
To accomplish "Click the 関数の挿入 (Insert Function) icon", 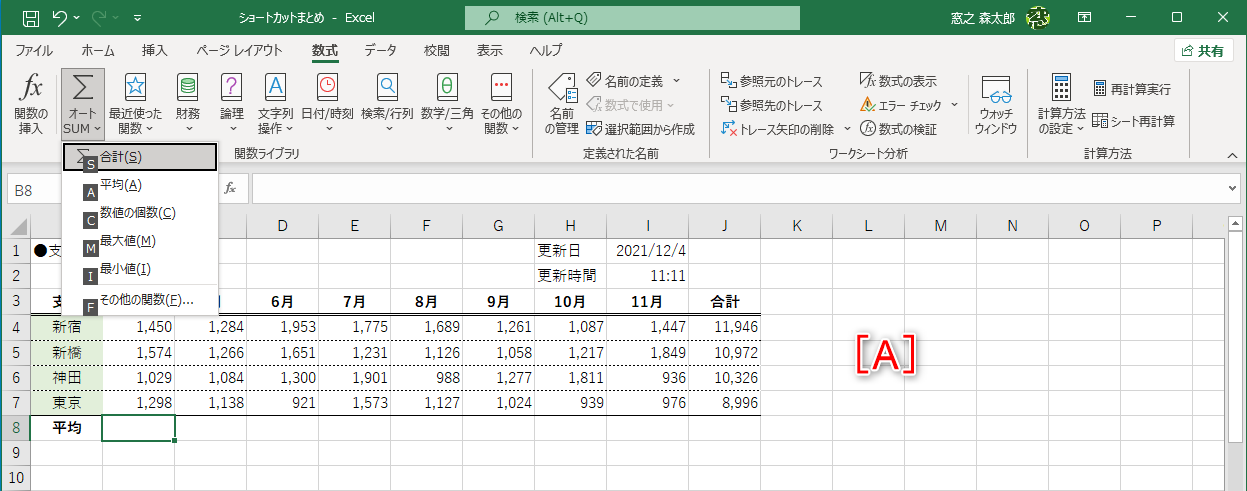I will [31, 87].
